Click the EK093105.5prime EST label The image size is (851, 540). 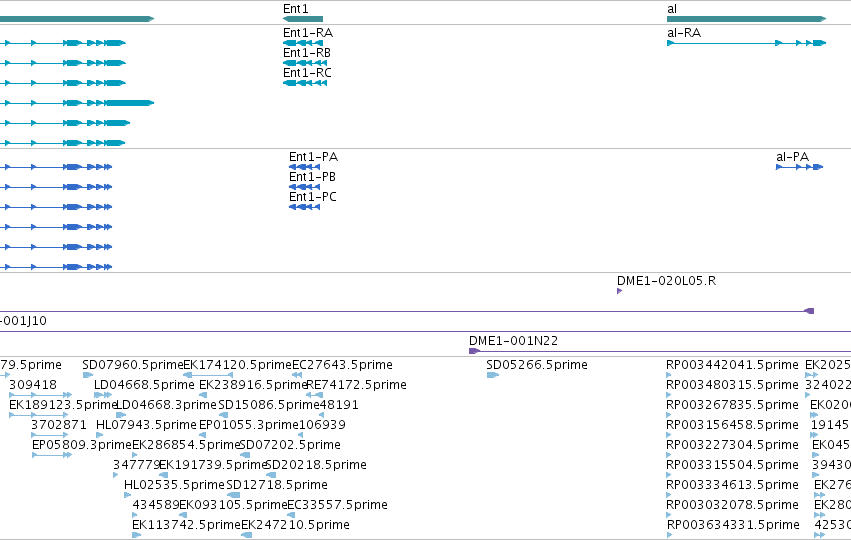click(233, 505)
